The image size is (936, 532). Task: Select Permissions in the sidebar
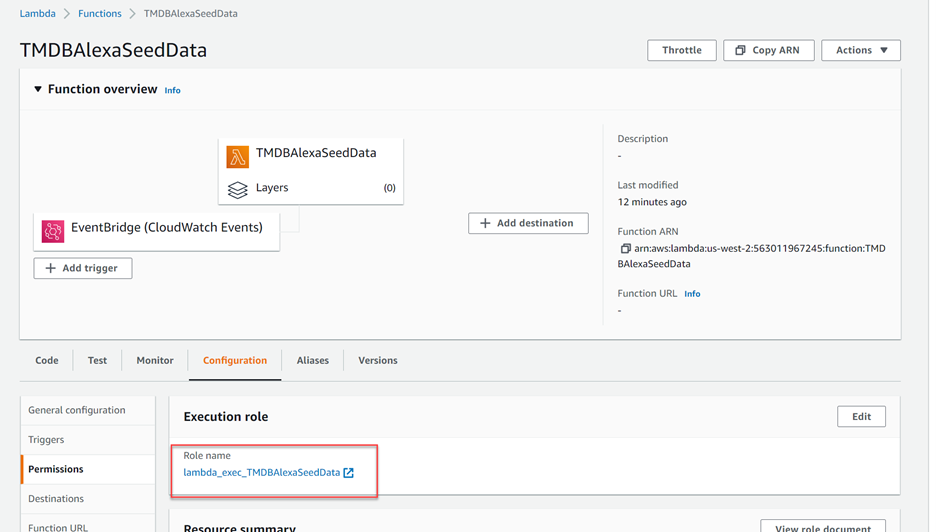pos(88,469)
